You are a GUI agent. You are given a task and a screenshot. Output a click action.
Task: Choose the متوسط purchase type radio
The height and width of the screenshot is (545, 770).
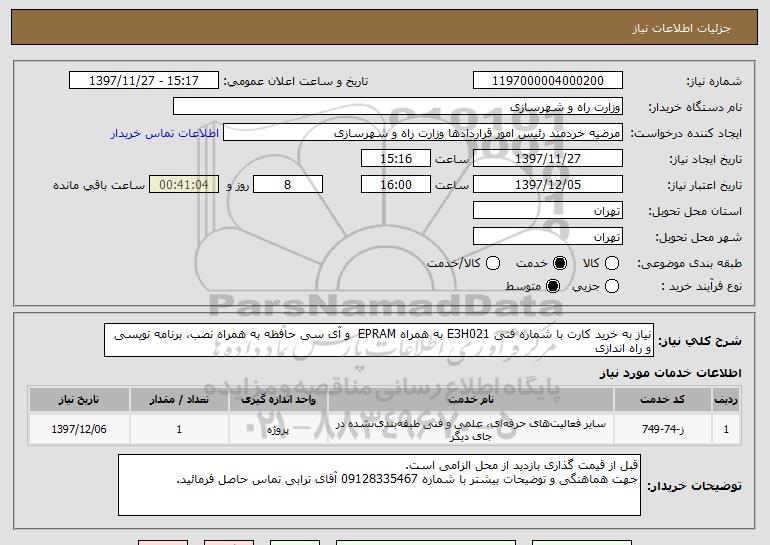(x=552, y=286)
